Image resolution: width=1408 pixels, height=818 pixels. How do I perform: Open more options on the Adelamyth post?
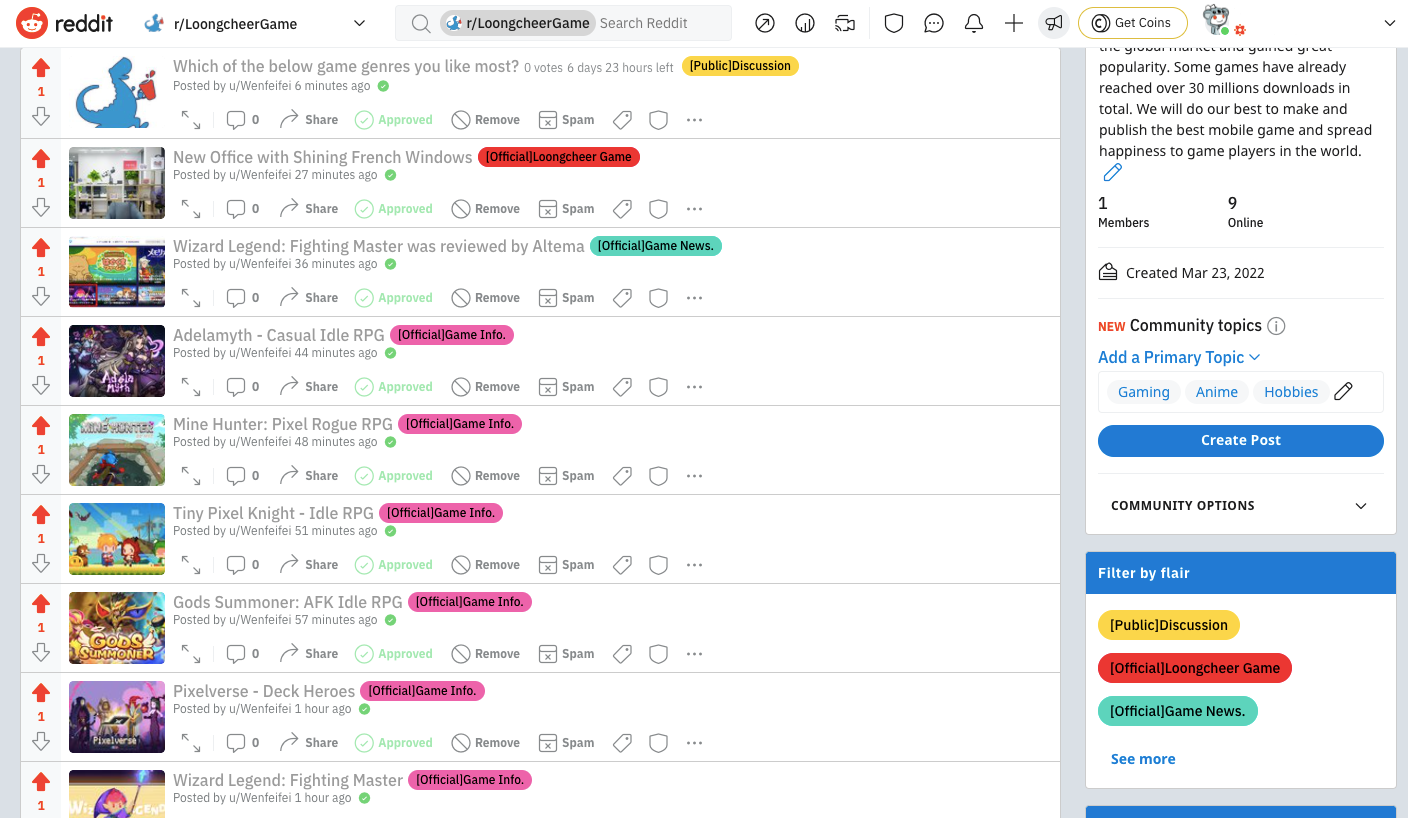[695, 387]
